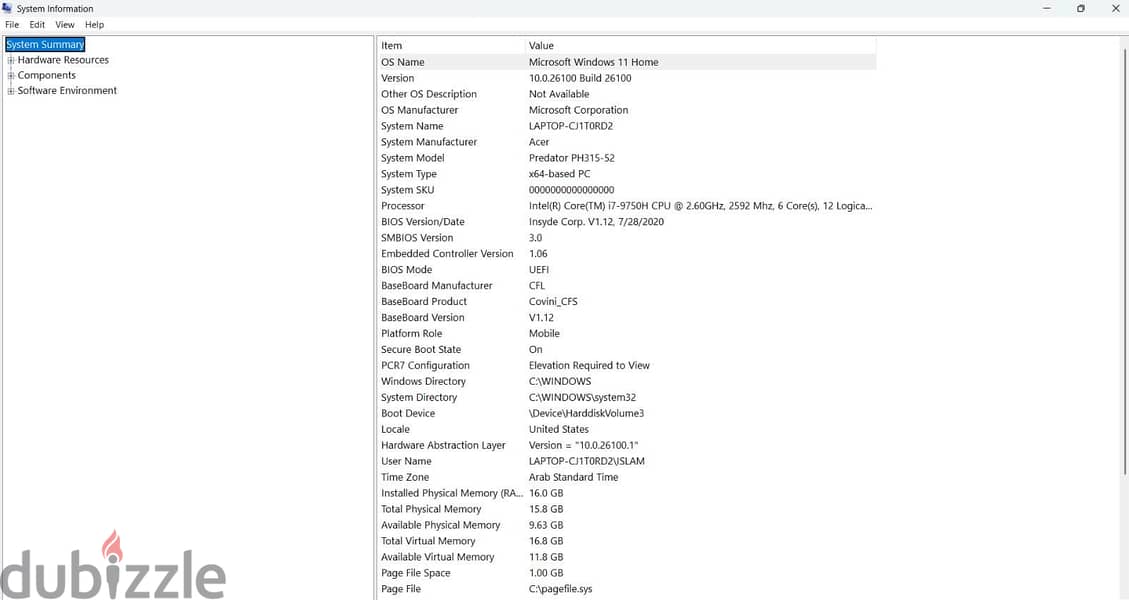Viewport: 1129px width, 600px height.
Task: Click value Elevation Required to View
Action: (589, 365)
